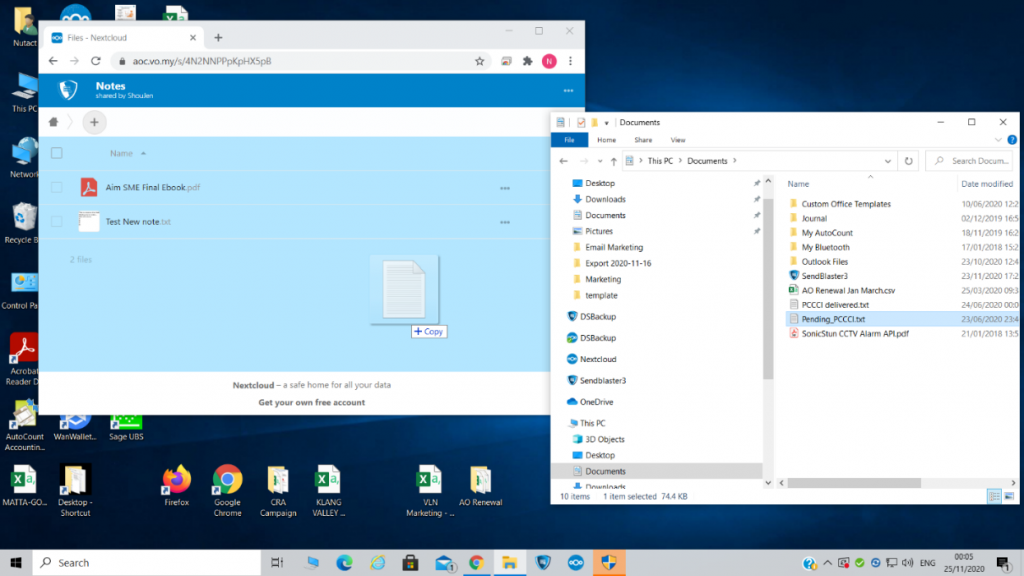
Task: Open the Sage UBS desktop shortcut
Action: point(126,428)
